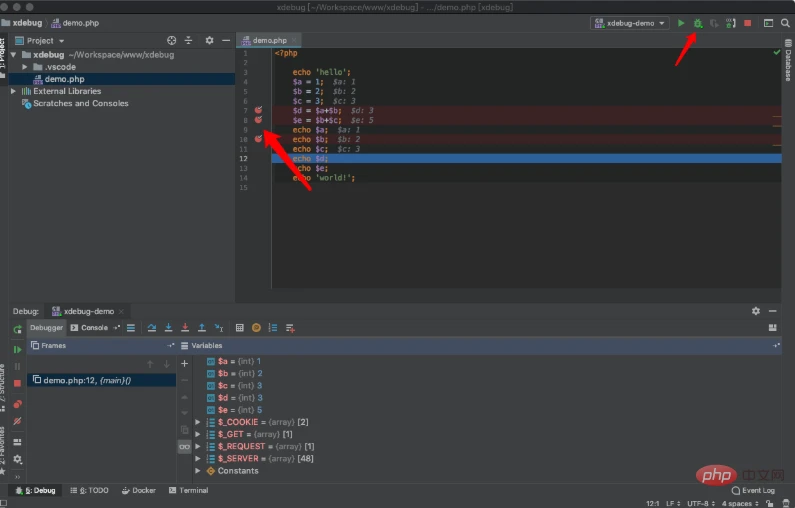795x508 pixels.
Task: Stop the debug session in the debug sidebar
Action: [17, 384]
